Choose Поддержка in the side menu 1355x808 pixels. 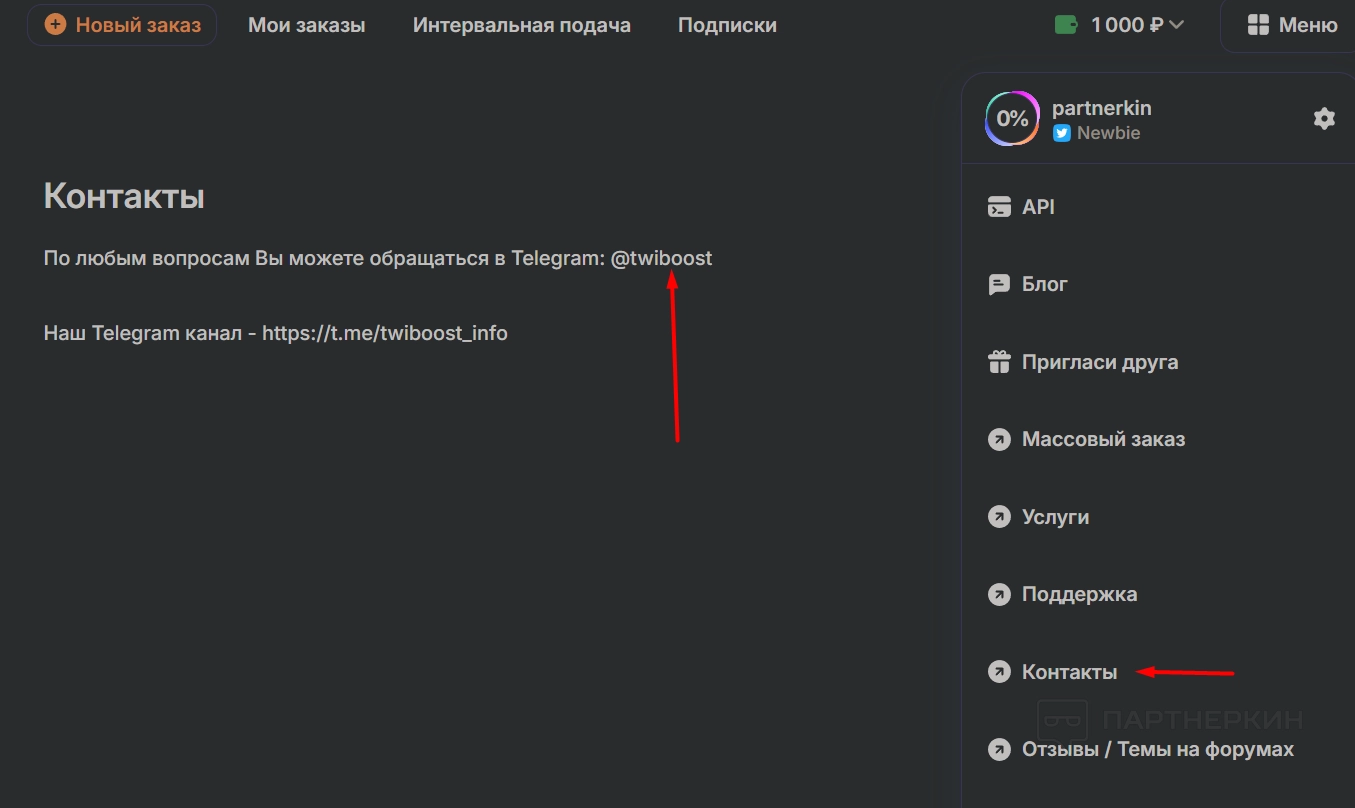1079,594
